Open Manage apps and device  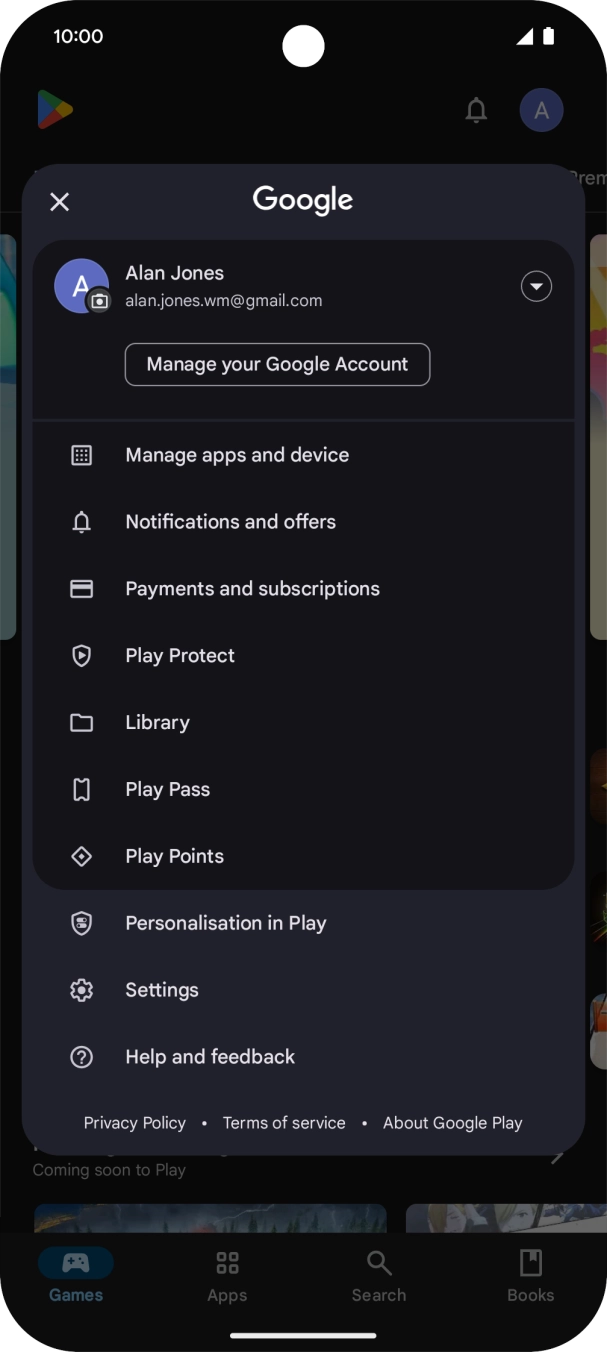pos(237,455)
